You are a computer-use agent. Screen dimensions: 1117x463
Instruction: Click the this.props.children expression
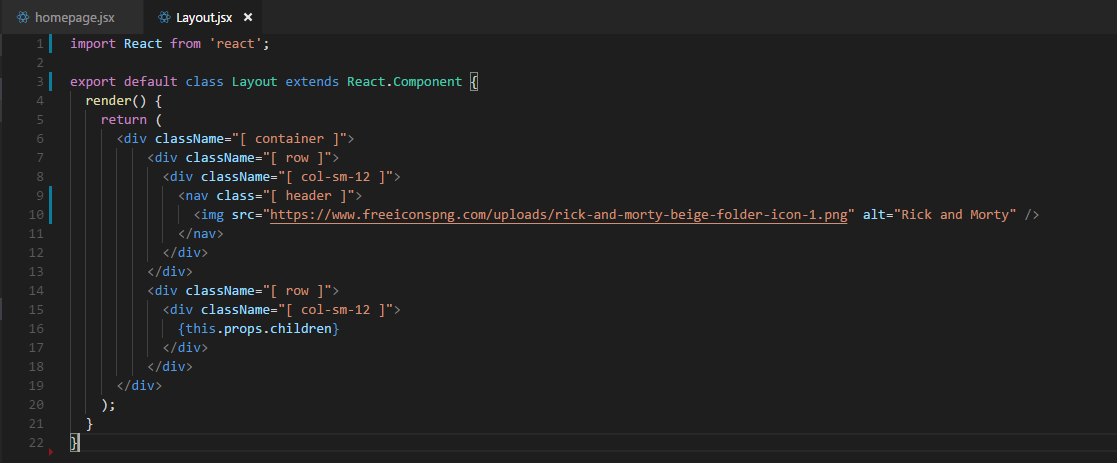(259, 328)
